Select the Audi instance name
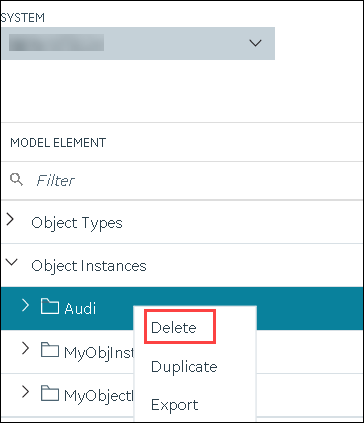This screenshot has width=364, height=423. [80, 308]
